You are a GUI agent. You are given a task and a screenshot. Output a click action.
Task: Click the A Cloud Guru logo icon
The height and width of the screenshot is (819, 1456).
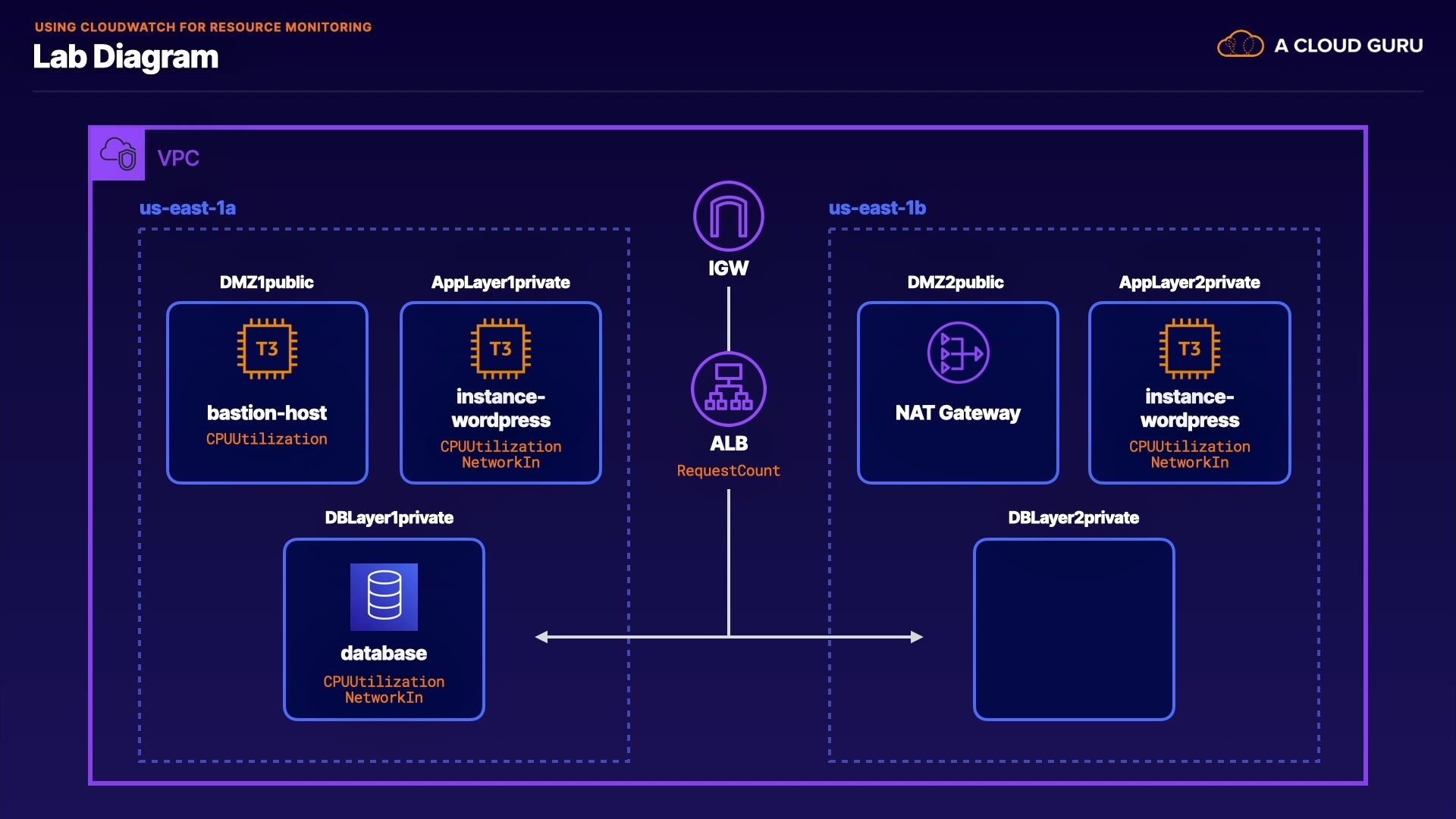click(x=1240, y=45)
